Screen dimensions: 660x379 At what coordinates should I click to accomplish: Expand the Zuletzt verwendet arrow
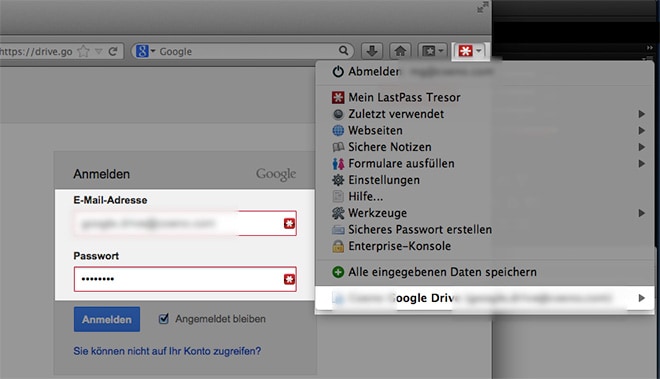(641, 114)
